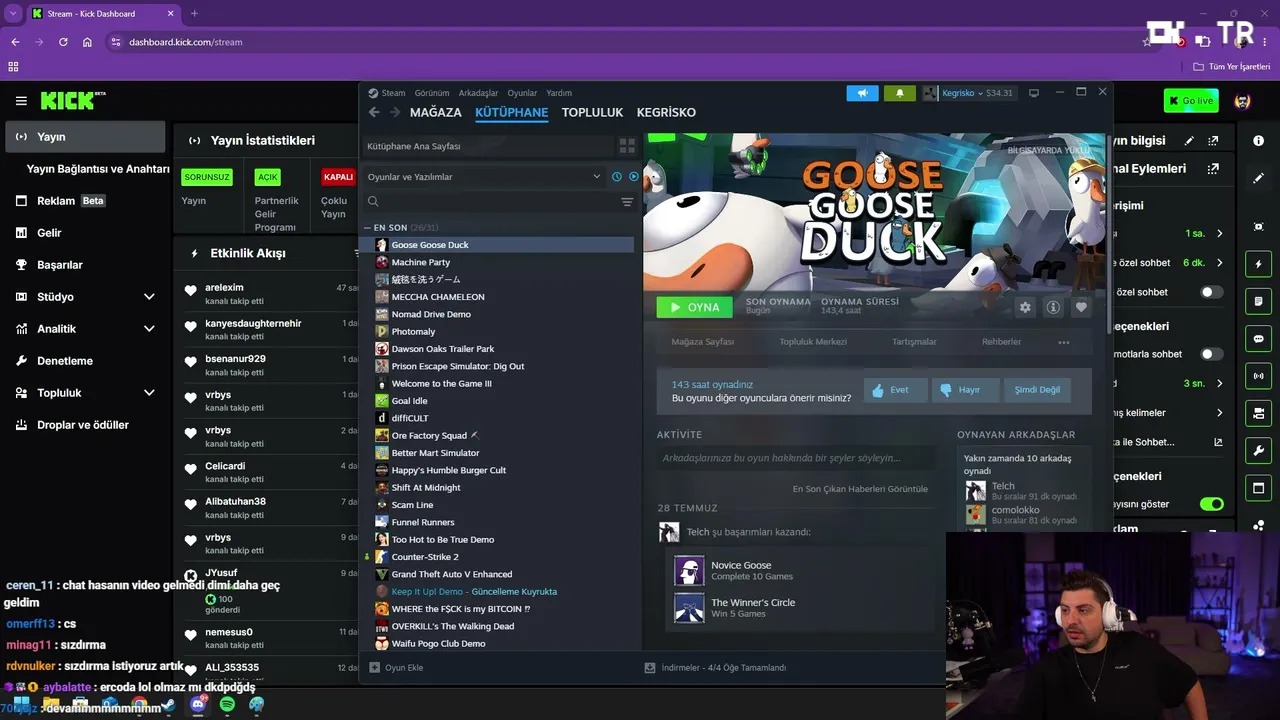Open the chat bubble panel icon

[x=1258, y=339]
